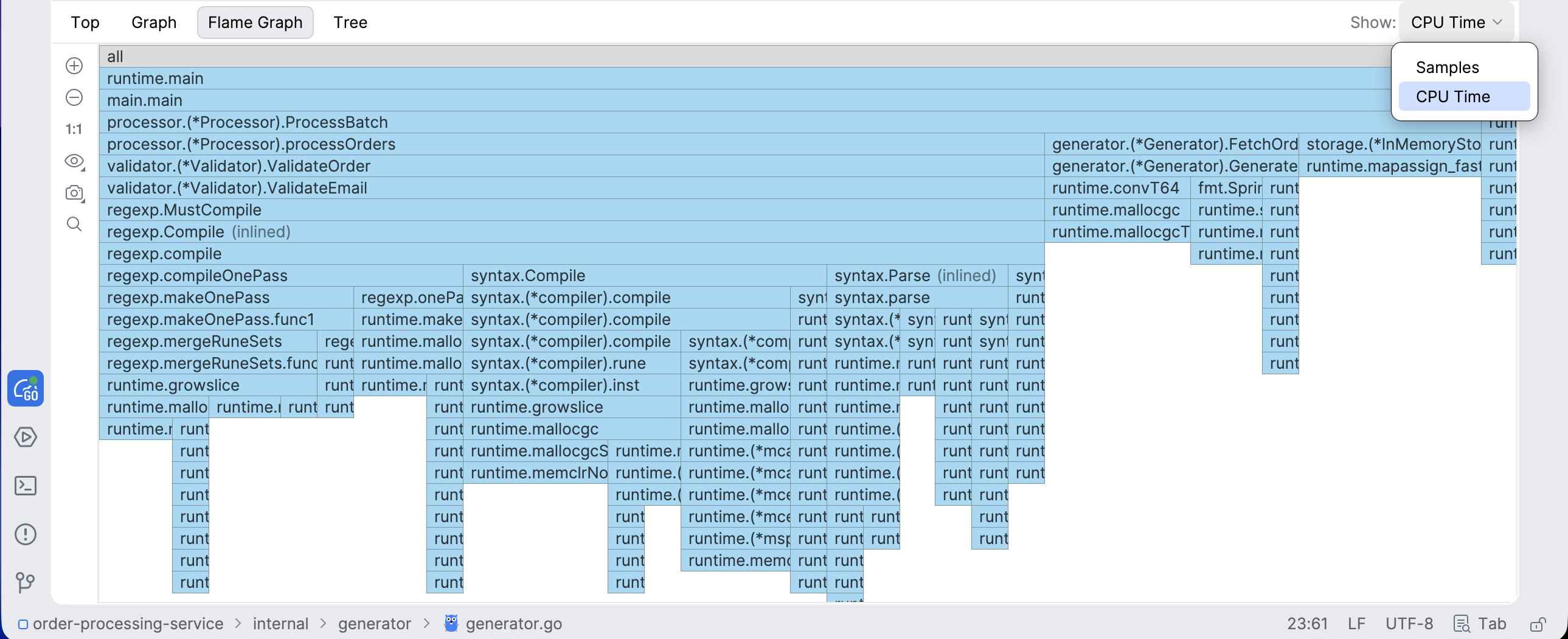Click the generator folder breadcrumb
Screen dimensions: 1568x639
point(374,624)
